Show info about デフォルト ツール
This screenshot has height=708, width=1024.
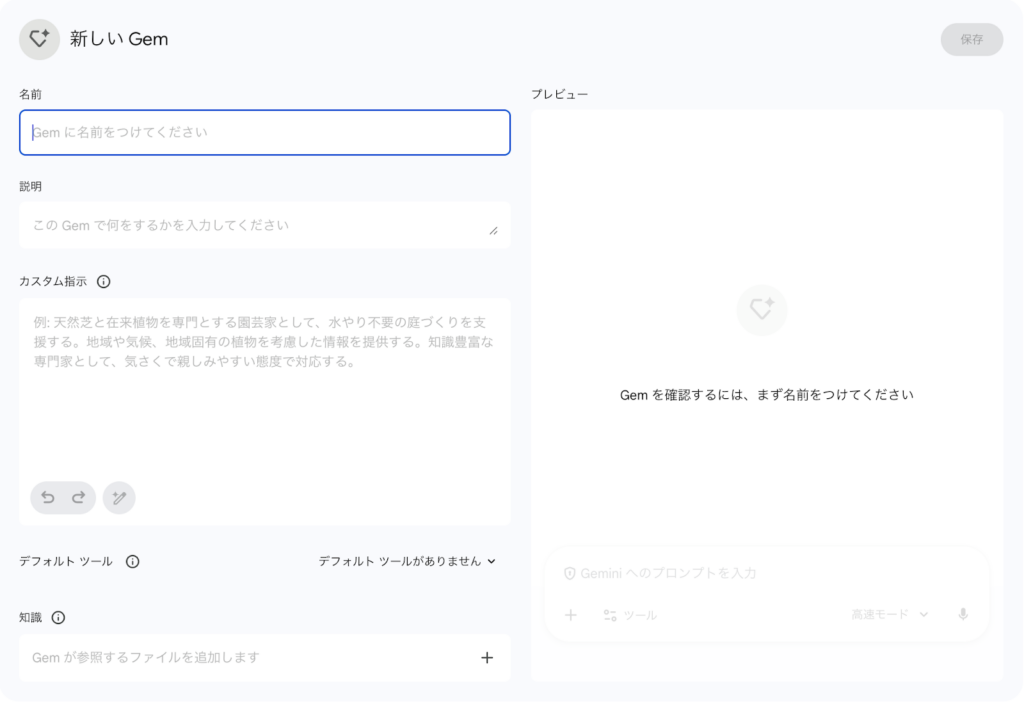[133, 562]
